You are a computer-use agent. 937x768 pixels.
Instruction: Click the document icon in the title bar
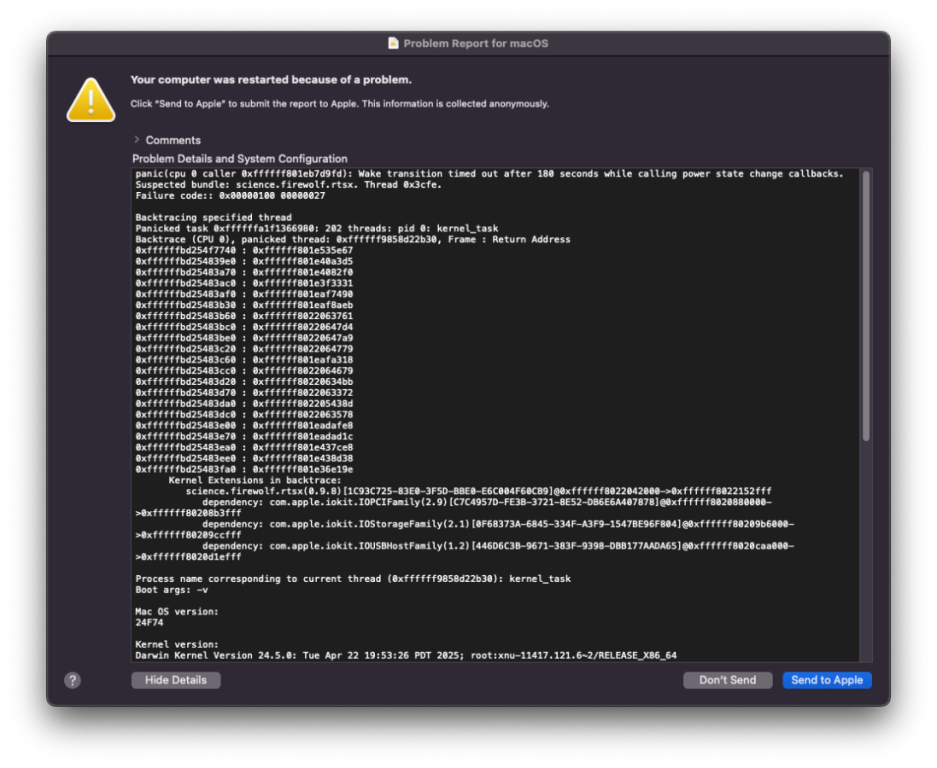[394, 43]
